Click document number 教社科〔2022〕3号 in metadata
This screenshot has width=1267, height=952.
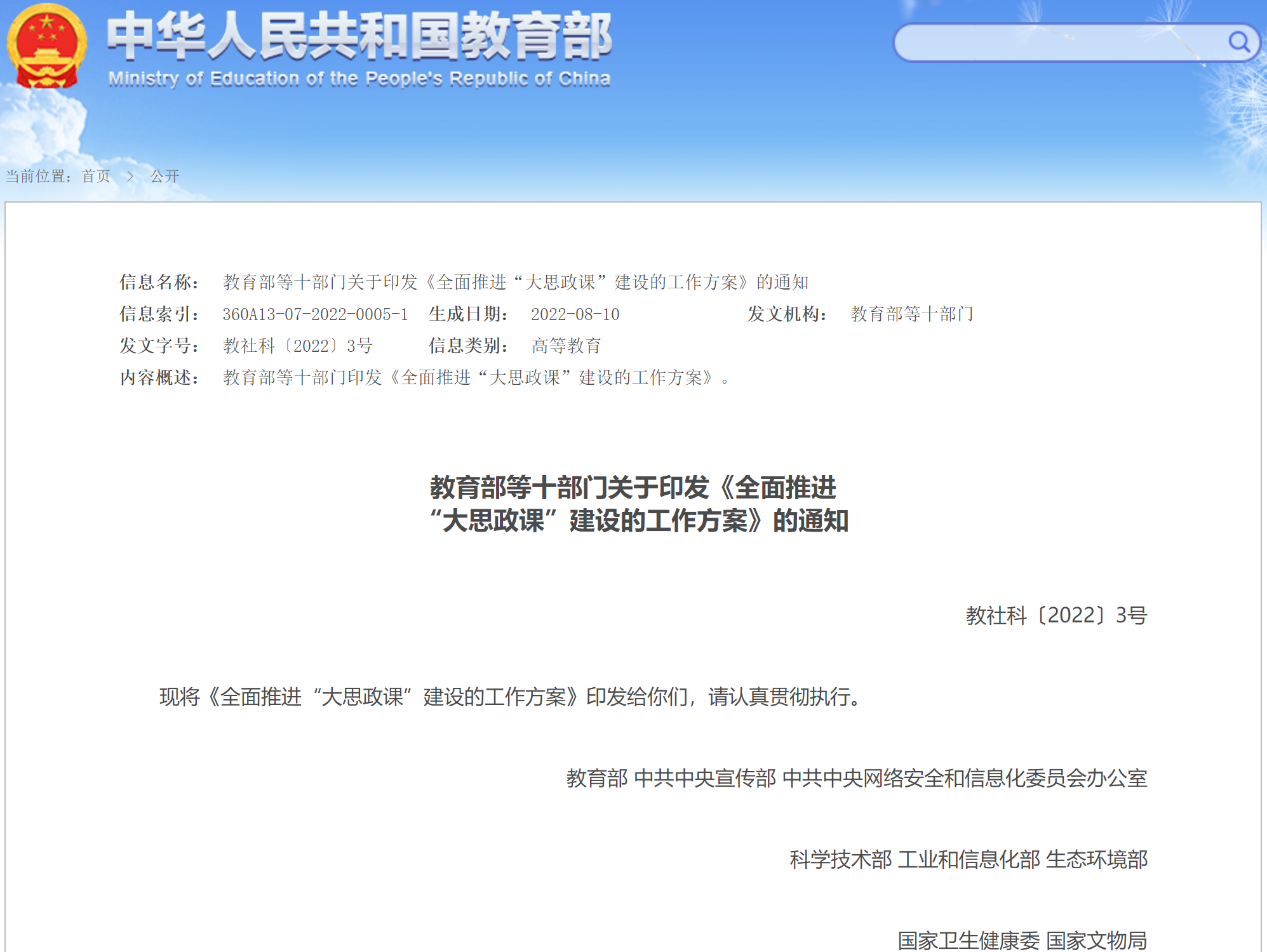pos(298,345)
